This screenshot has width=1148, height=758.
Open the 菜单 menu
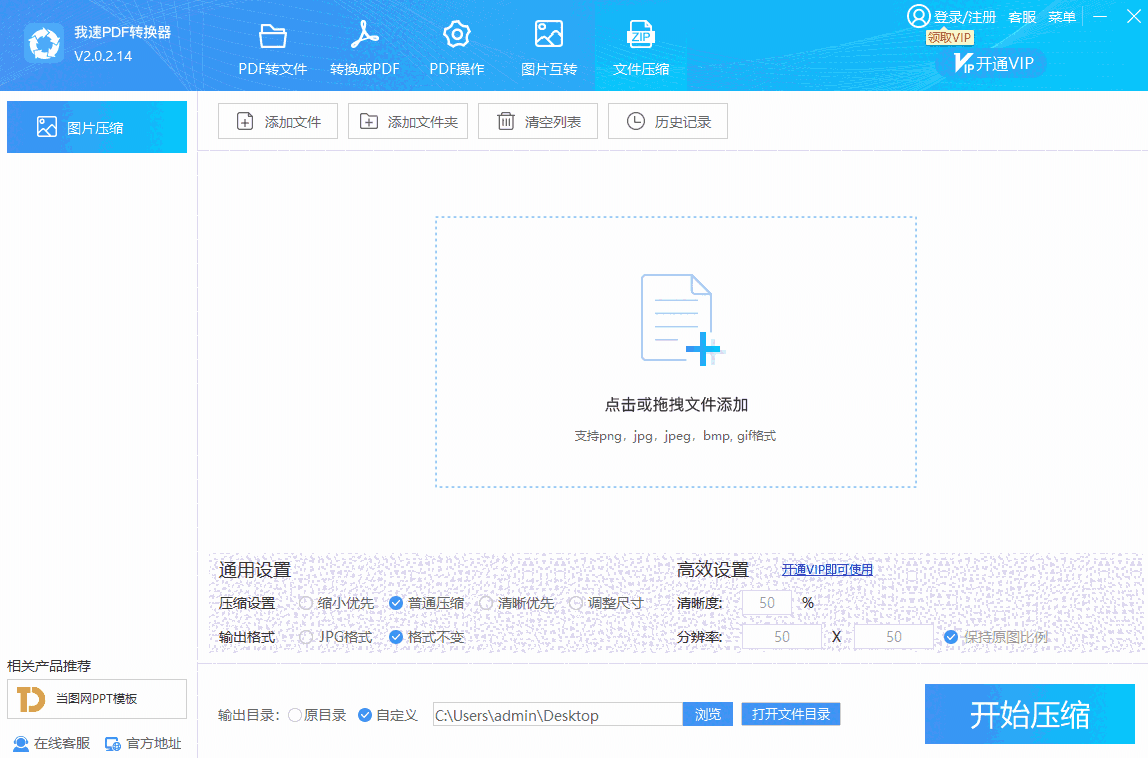(1061, 17)
